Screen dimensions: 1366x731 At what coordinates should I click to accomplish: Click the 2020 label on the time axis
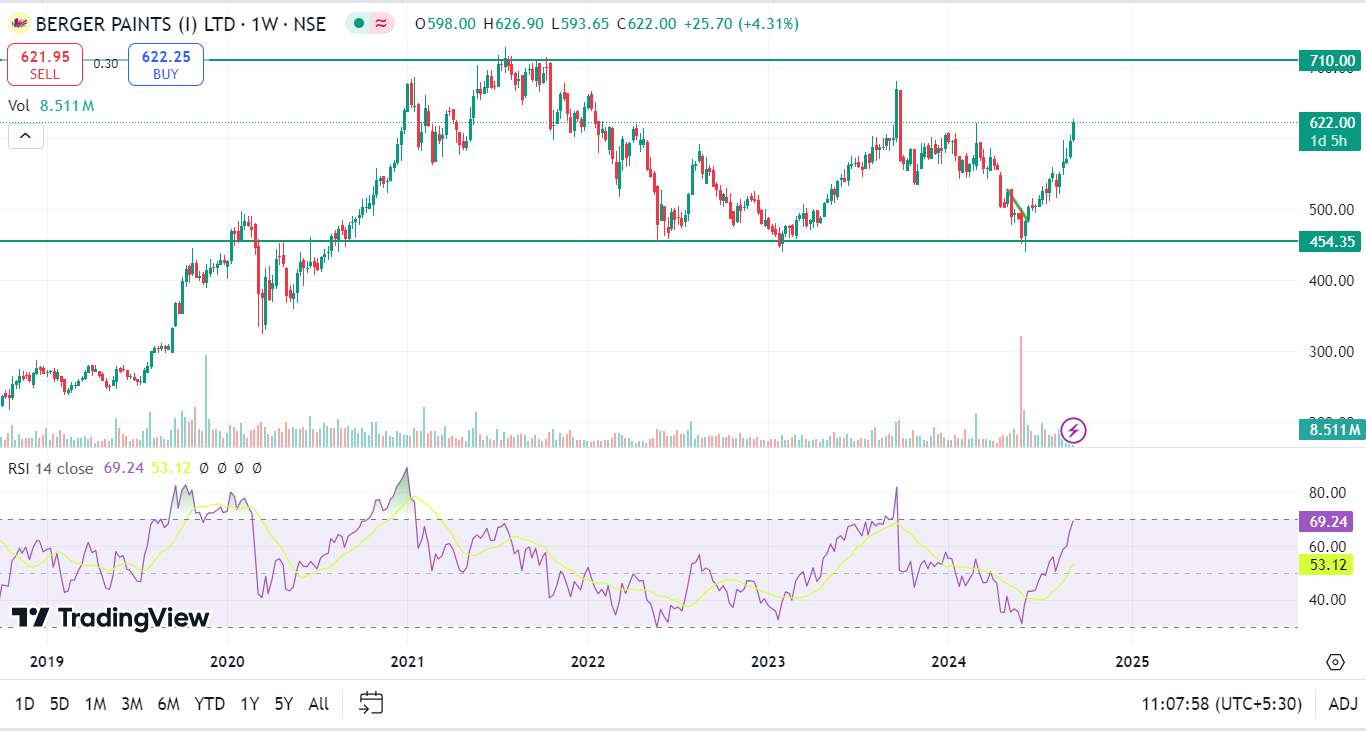(x=227, y=661)
